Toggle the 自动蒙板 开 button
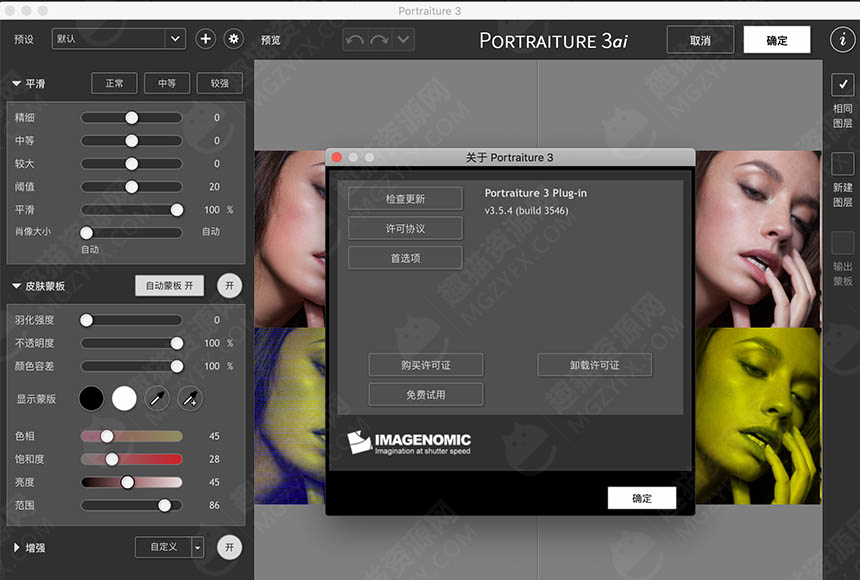Image resolution: width=860 pixels, height=580 pixels. pos(169,286)
